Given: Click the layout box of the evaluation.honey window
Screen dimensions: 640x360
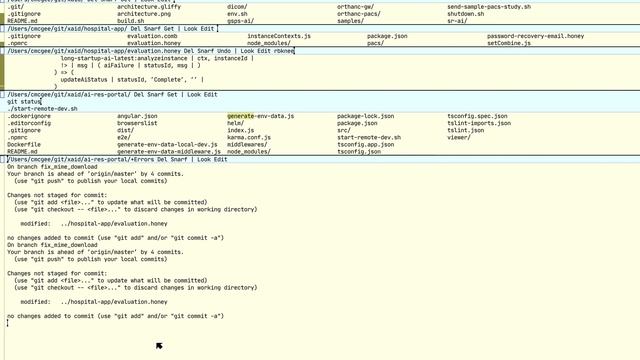Looking at the screenshot, I should tap(2, 51).
